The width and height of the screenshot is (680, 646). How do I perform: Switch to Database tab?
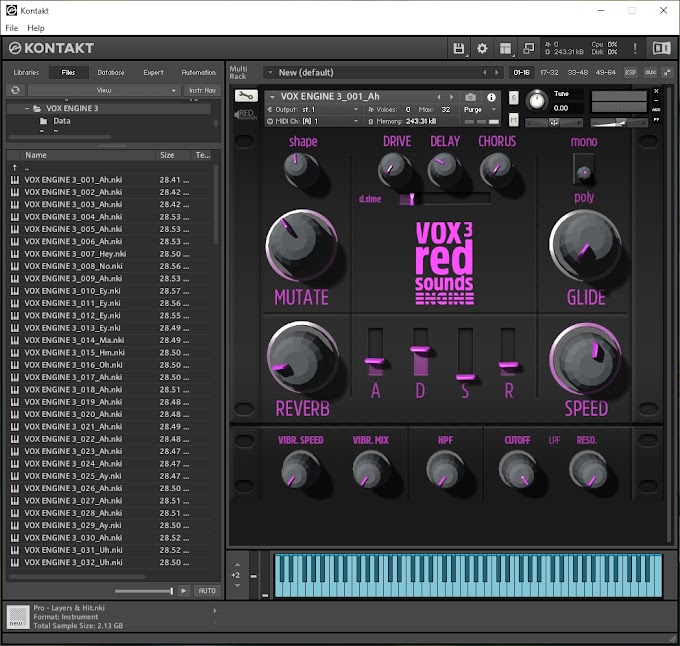tap(111, 72)
